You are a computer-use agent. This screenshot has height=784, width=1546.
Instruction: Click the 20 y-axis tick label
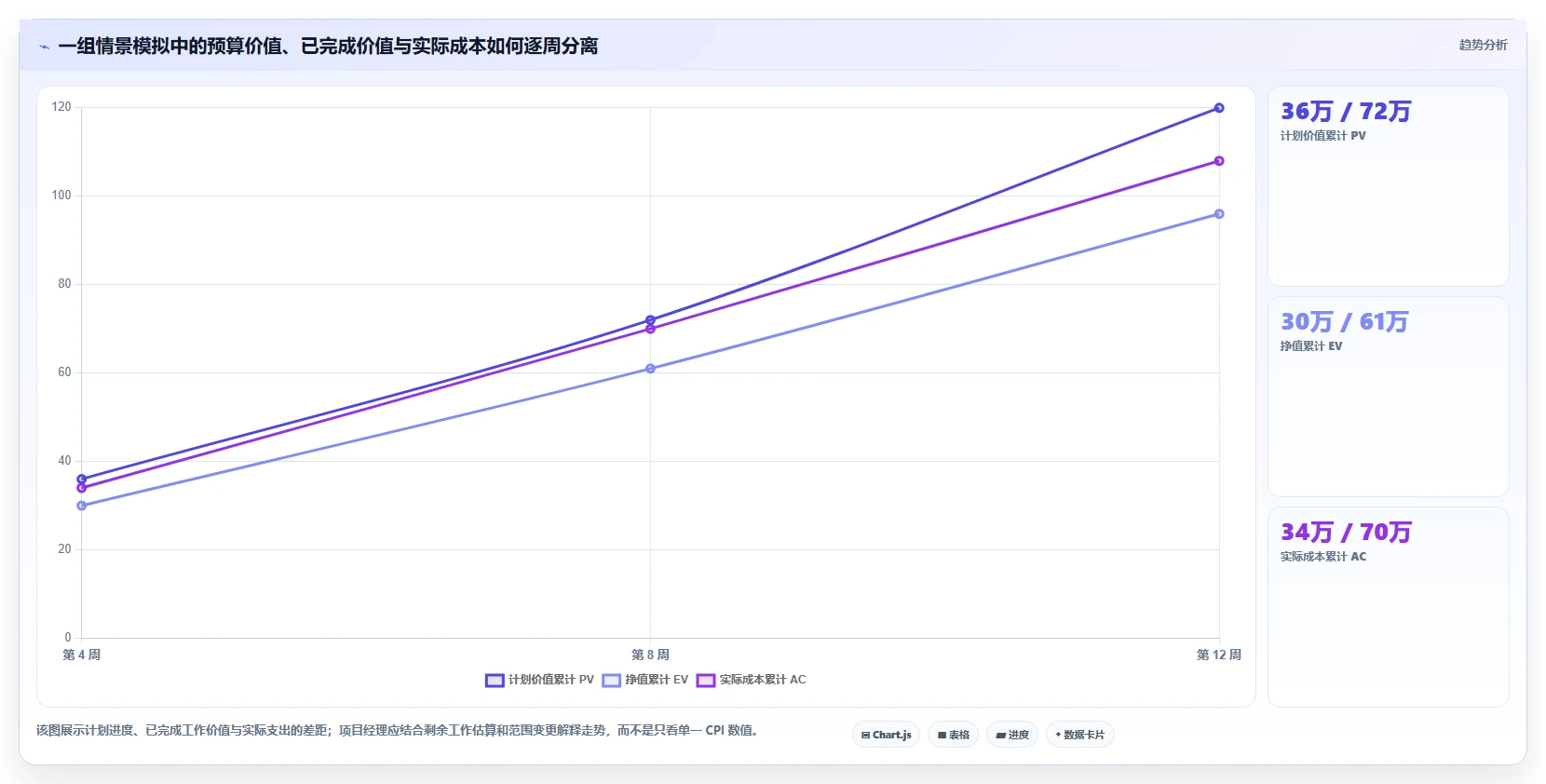(x=64, y=549)
